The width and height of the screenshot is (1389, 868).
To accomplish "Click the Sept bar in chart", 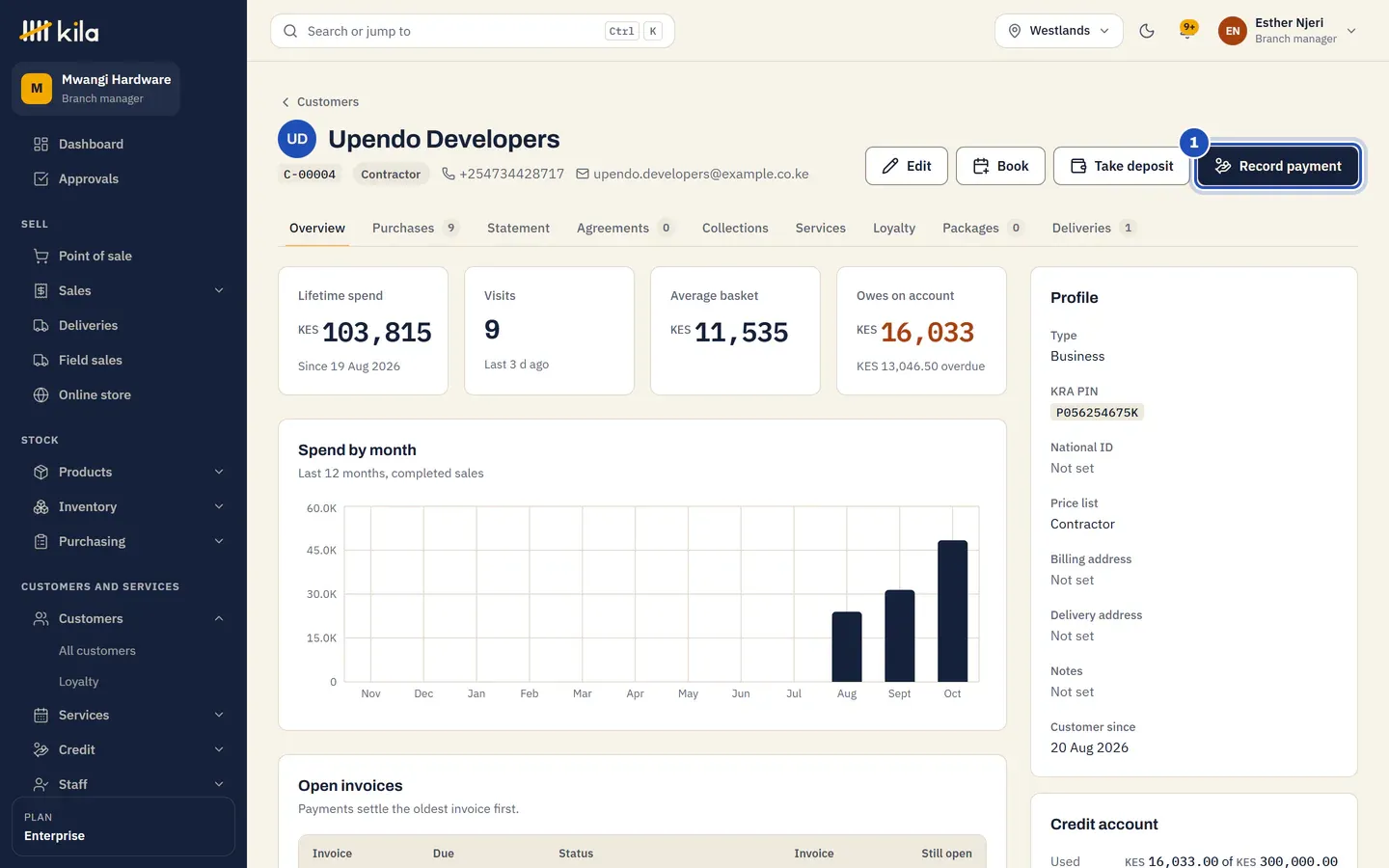I will click(900, 637).
